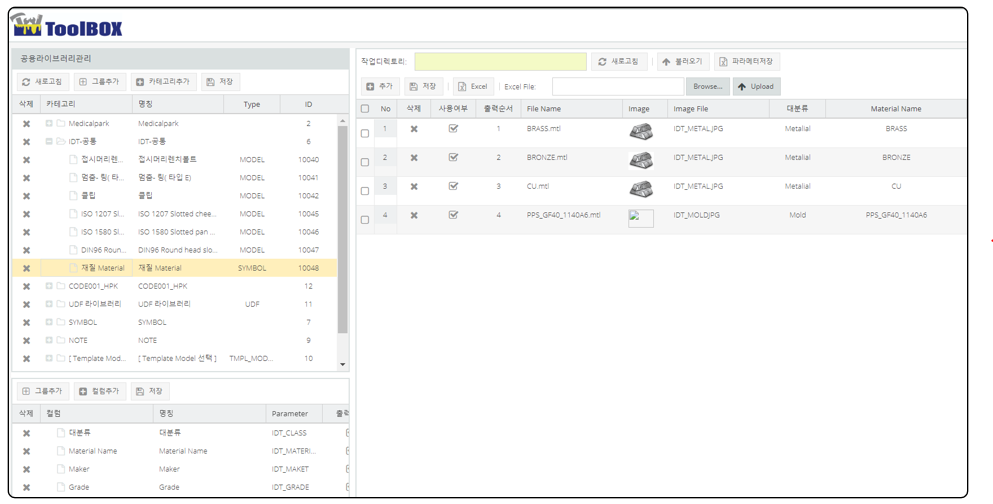Click the 컬럼추가 button
Image resolution: width=993 pixels, height=504 pixels.
pyautogui.click(x=99, y=391)
